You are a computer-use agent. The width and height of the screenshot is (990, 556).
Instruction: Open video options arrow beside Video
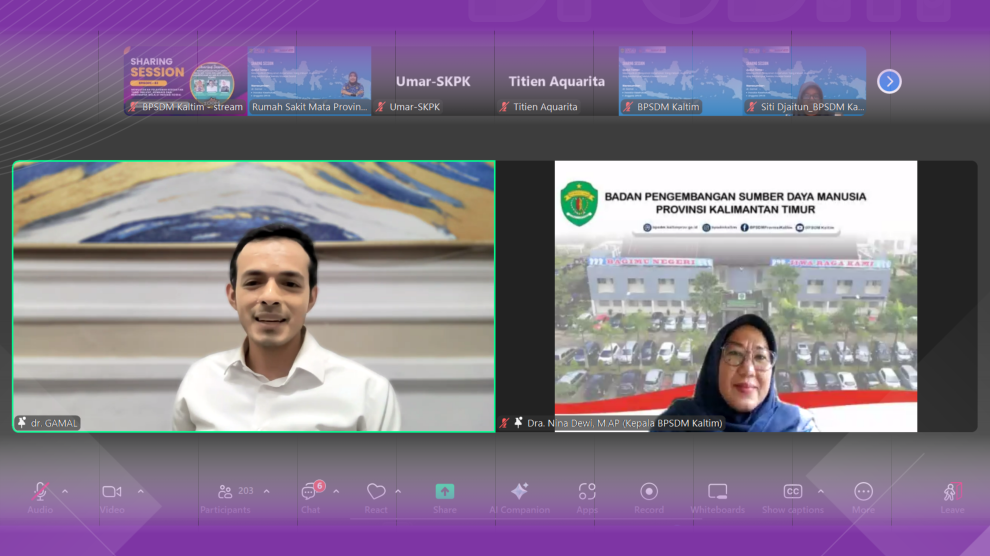coord(141,491)
